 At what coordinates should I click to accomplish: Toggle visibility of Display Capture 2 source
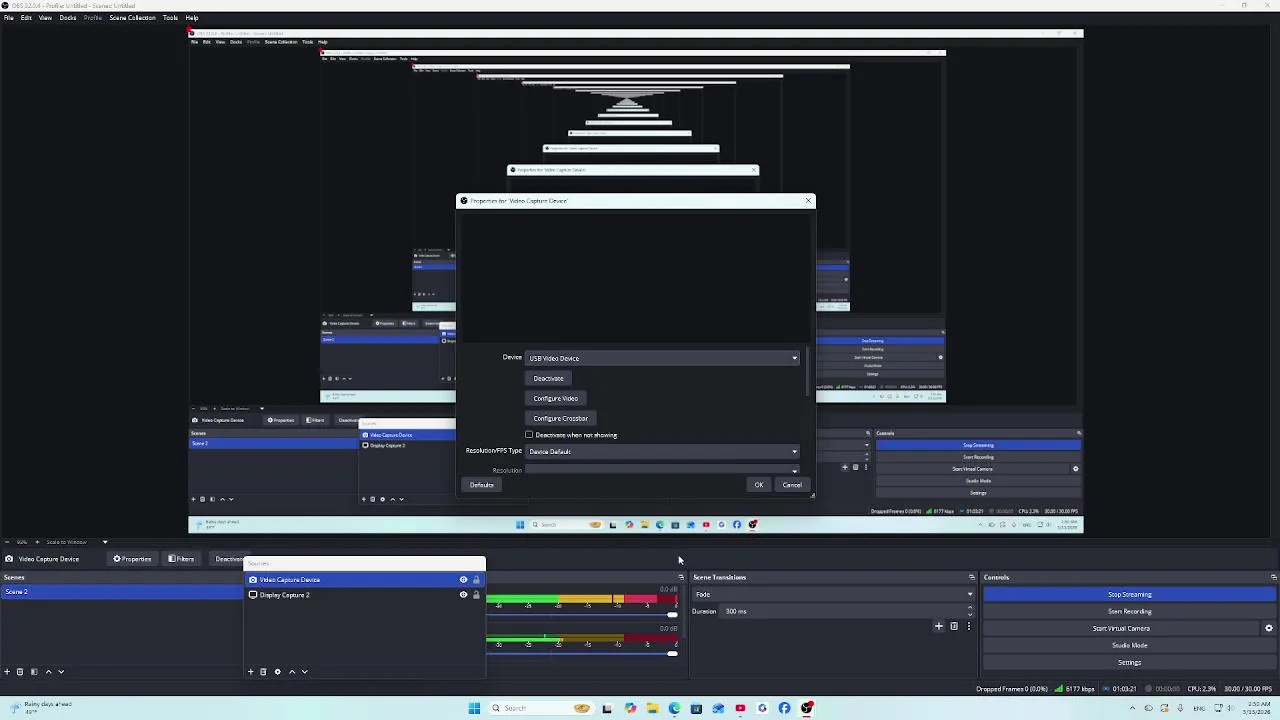[x=463, y=595]
